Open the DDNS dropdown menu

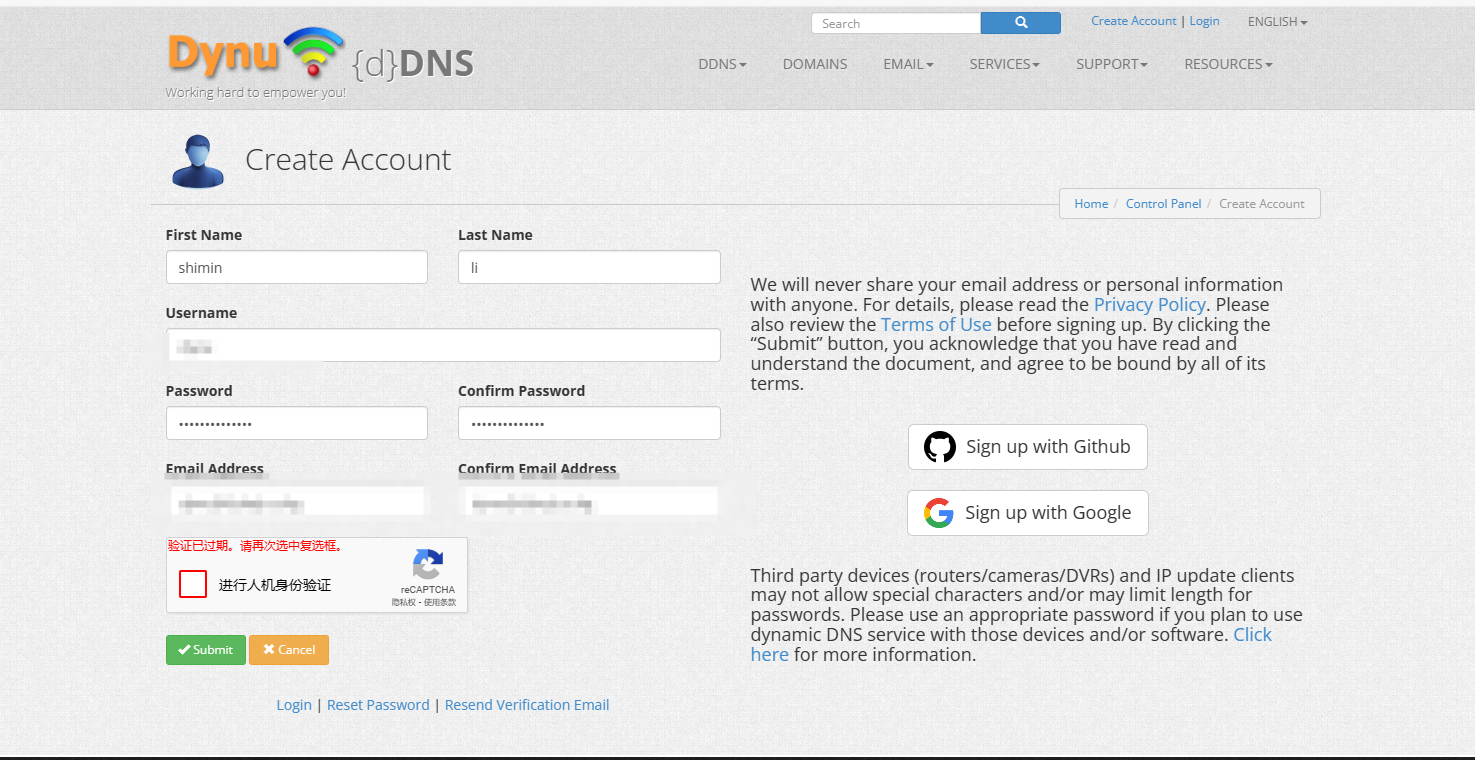tap(723, 64)
